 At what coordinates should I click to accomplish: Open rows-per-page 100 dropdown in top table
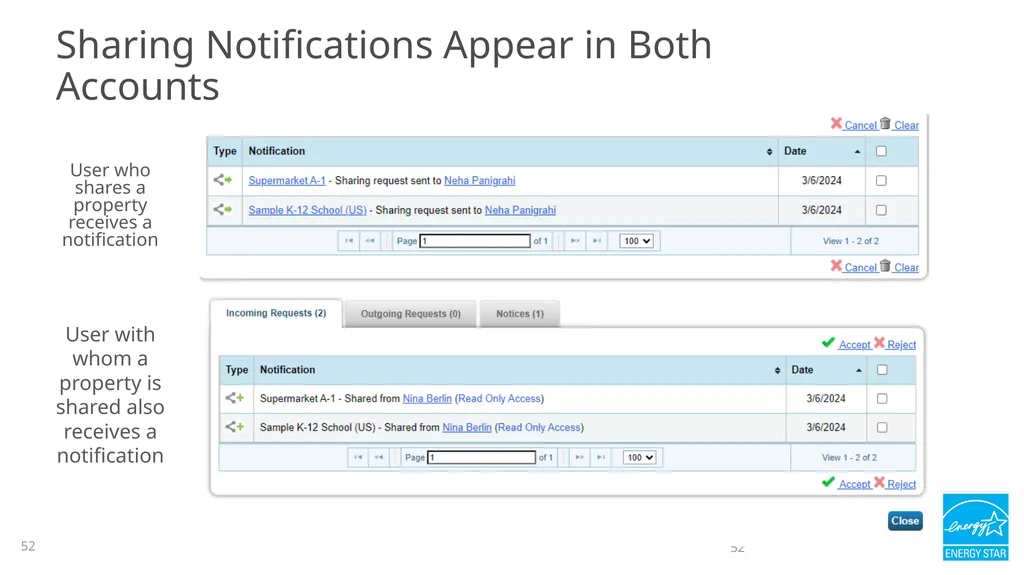coord(637,241)
